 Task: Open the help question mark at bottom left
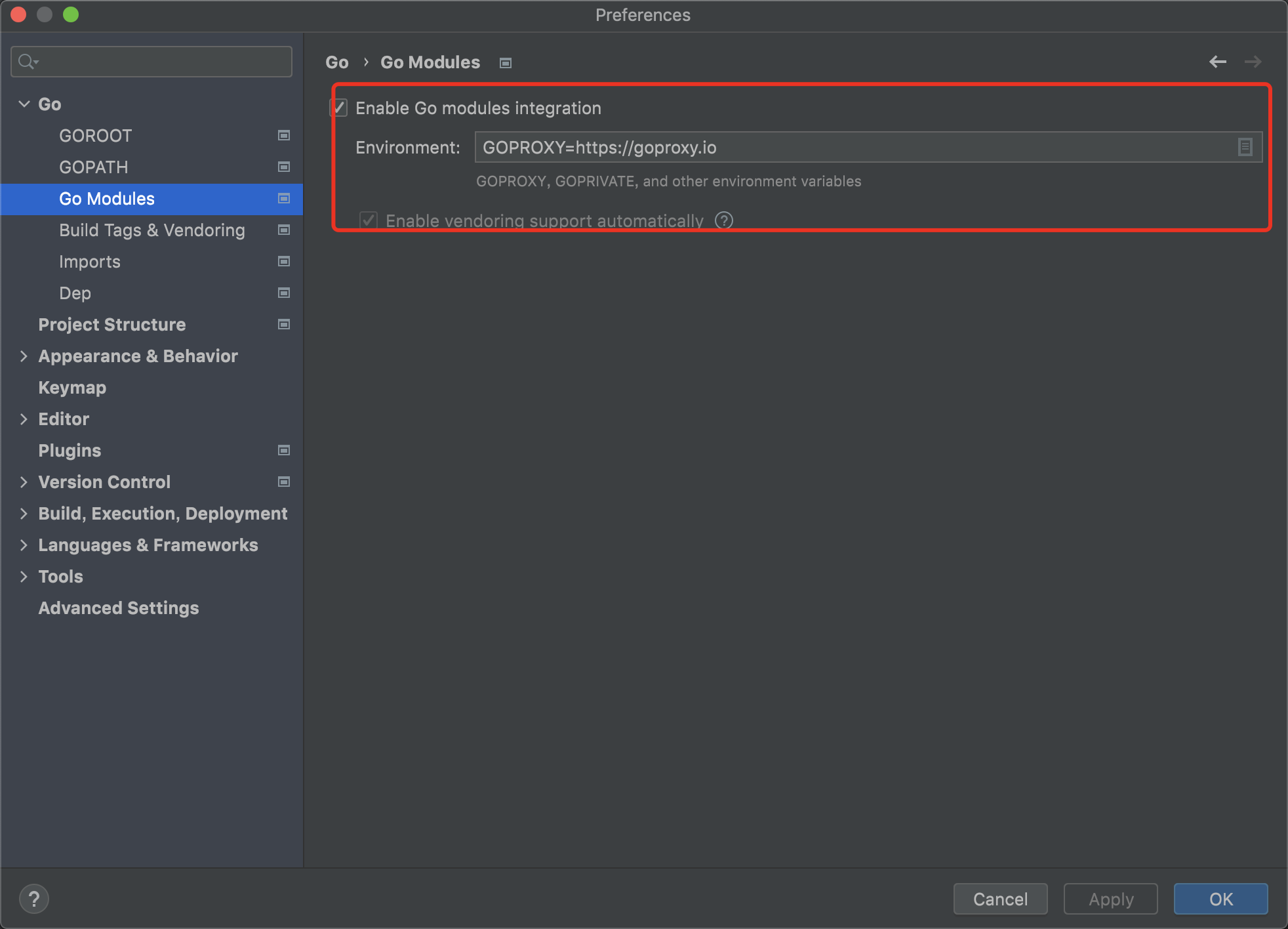(x=34, y=899)
